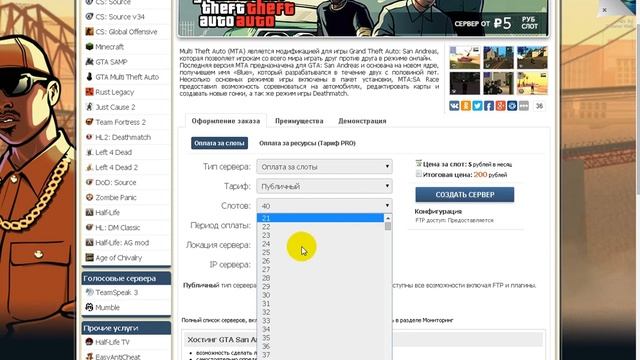Open Half-Life sidebar icon
This screenshot has height=360, width=640.
click(89, 212)
